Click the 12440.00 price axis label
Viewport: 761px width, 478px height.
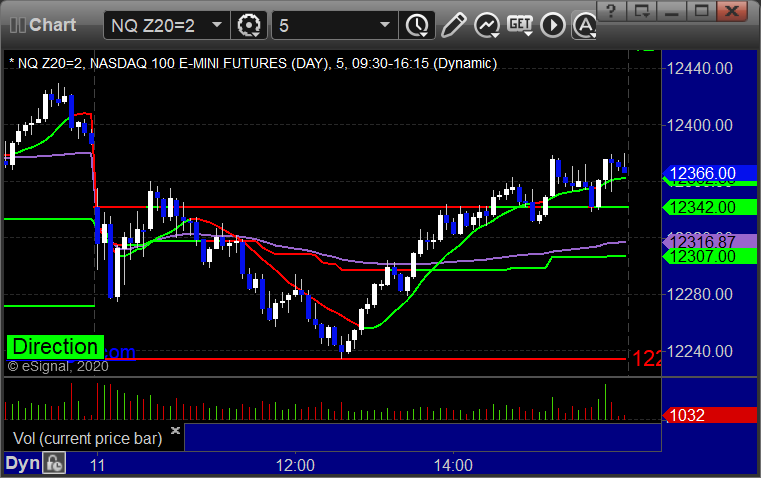tap(699, 68)
